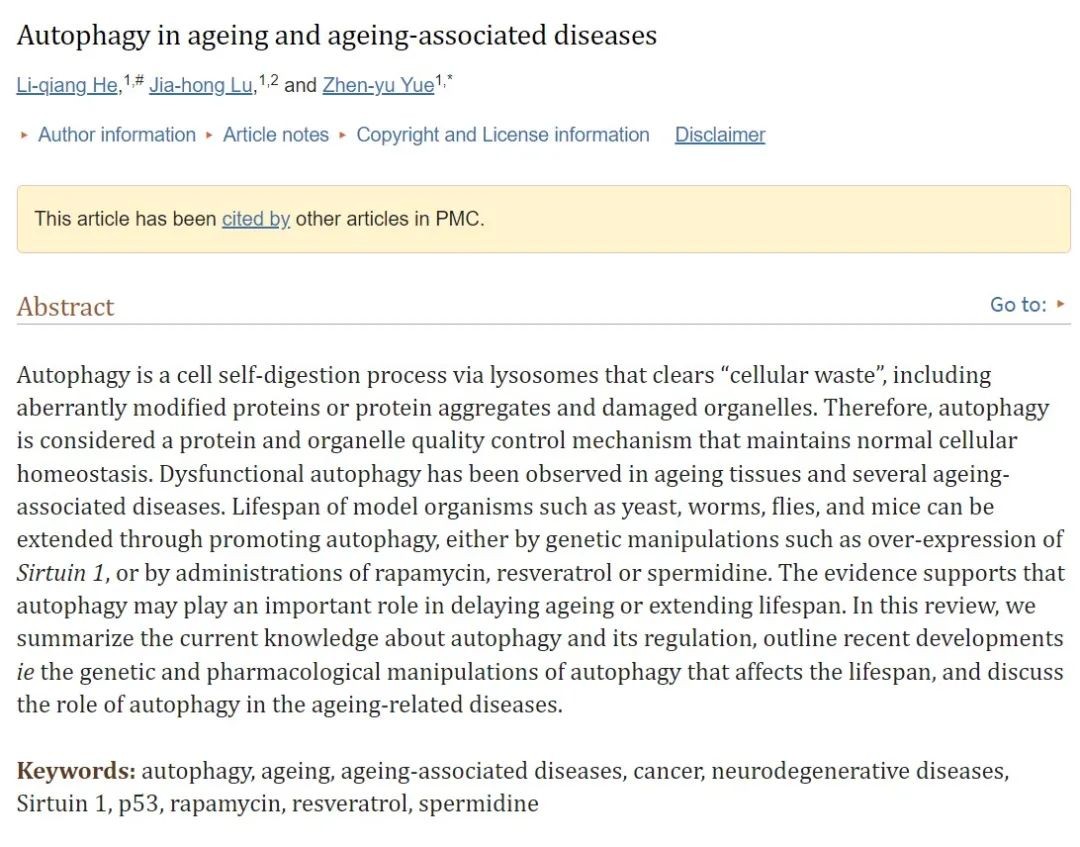The height and width of the screenshot is (847, 1080).
Task: Click the arrow icon after 'Go to:'
Action: 1061,304
